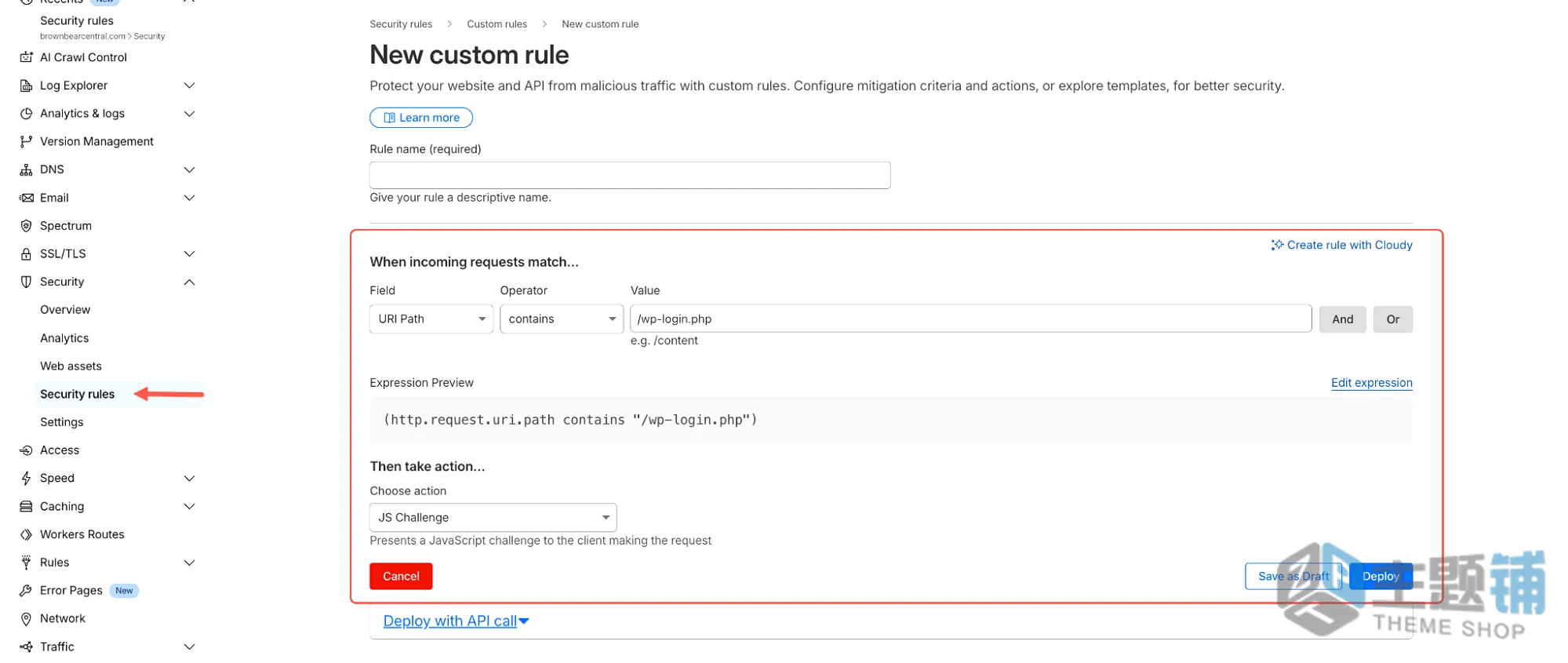Image resolution: width=1568 pixels, height=663 pixels.
Task: Go to Security Overview in sidebar
Action: (x=65, y=310)
